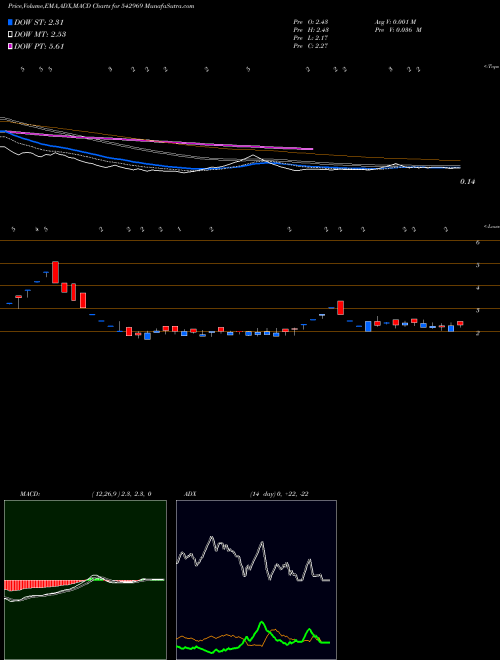Click the 'DOW MT: 2.53' legend label
Screen dimensions: 500x660
point(40,35)
